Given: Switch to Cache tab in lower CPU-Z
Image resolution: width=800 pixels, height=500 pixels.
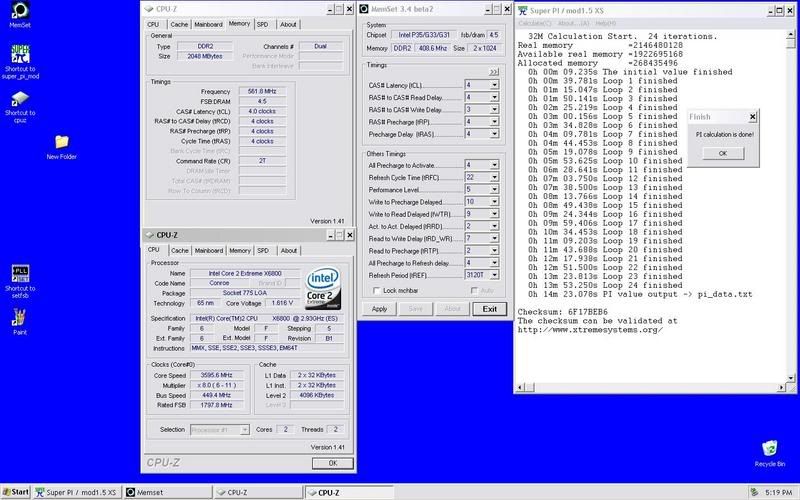Looking at the screenshot, I should point(180,251).
